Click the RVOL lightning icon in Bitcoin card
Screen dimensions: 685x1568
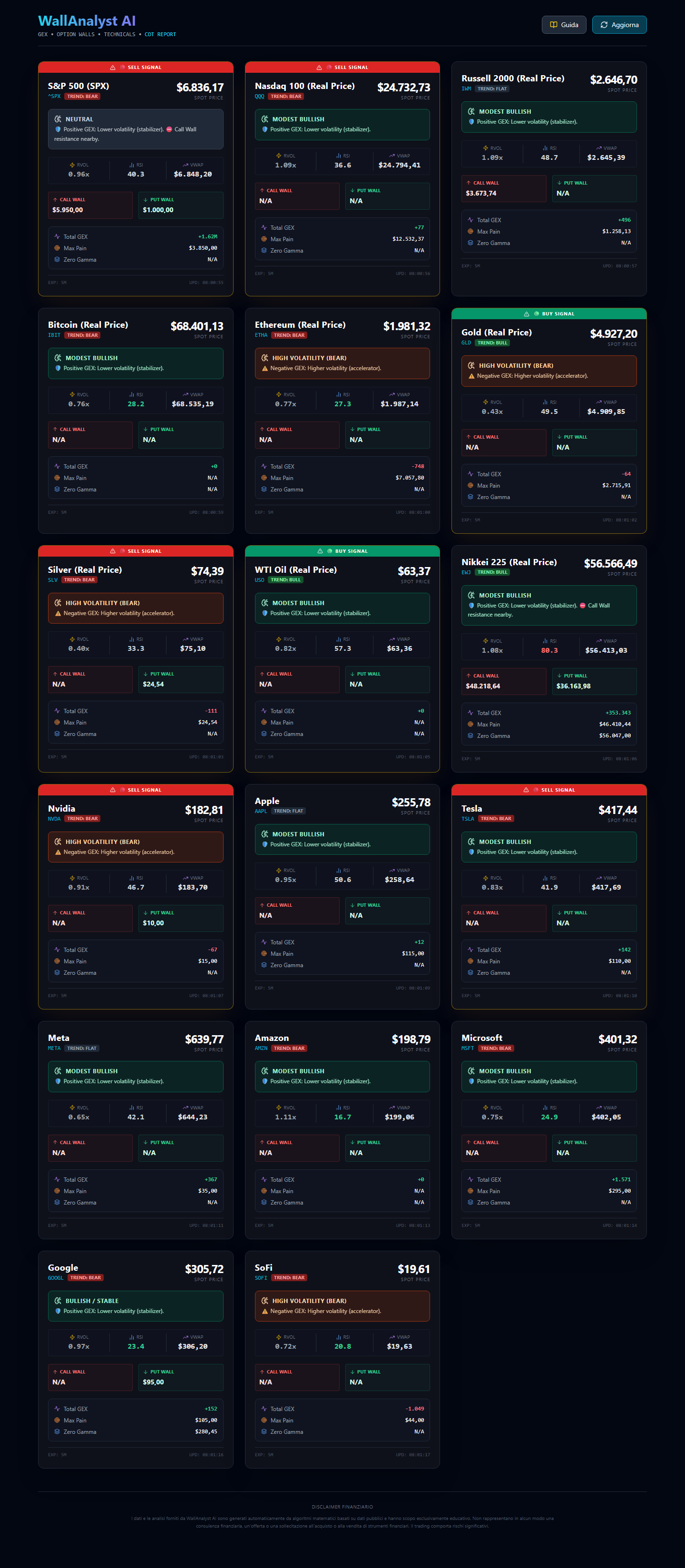pos(72,394)
